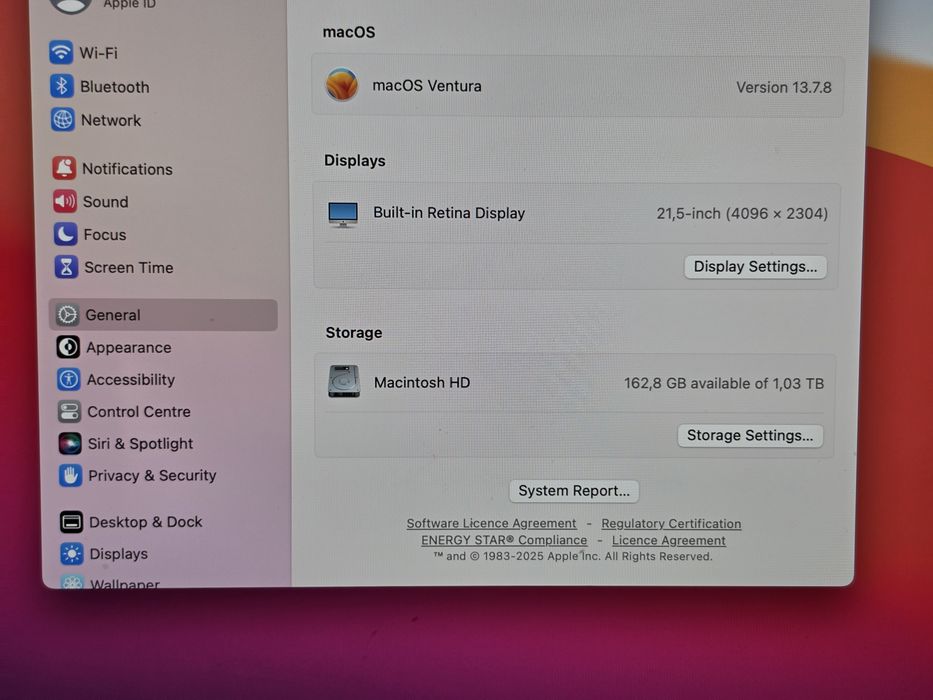Switch to the Network section label
This screenshot has height=700, width=933.
pyautogui.click(x=111, y=120)
